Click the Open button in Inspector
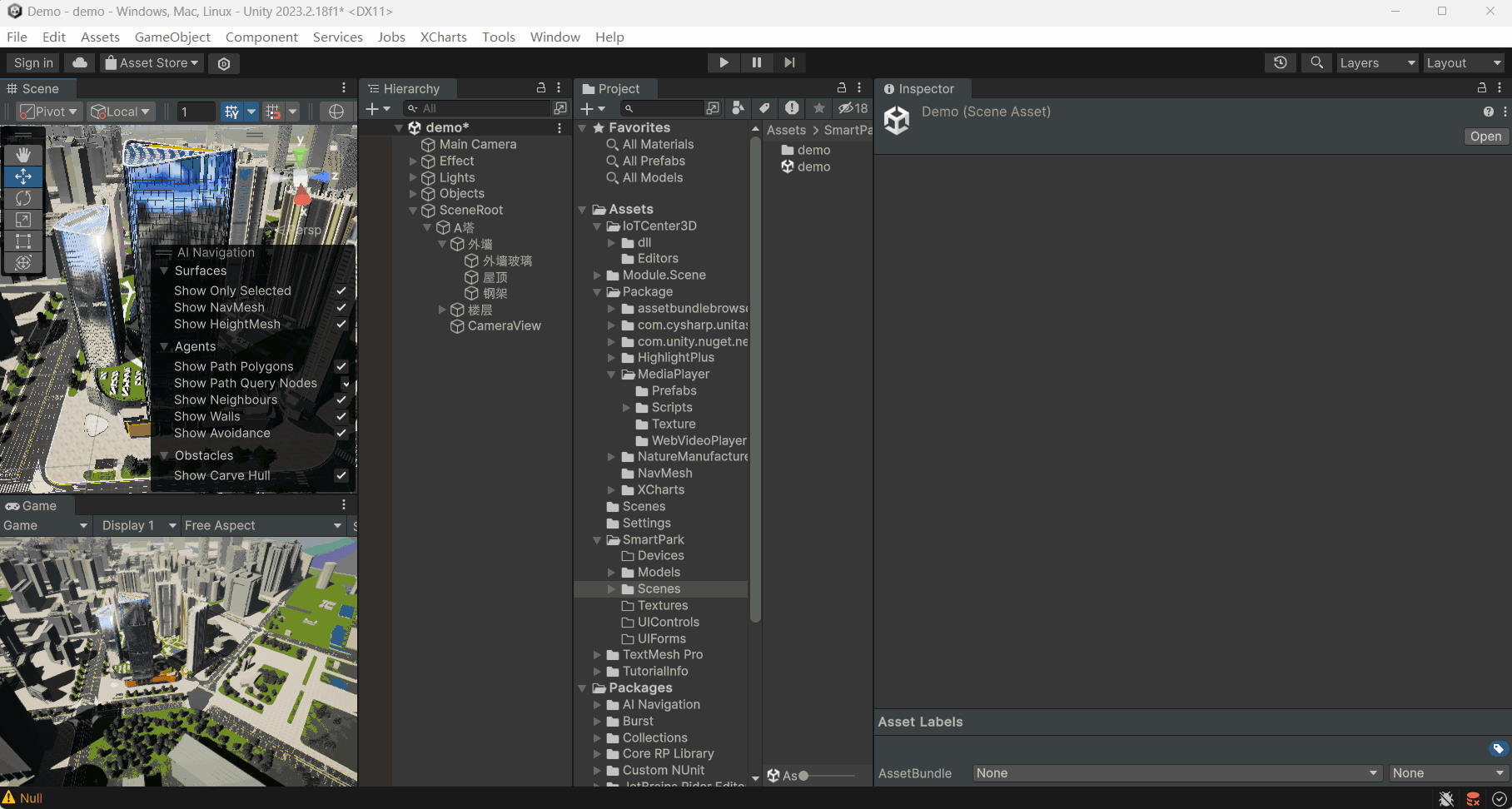The image size is (1512, 809). click(x=1485, y=136)
